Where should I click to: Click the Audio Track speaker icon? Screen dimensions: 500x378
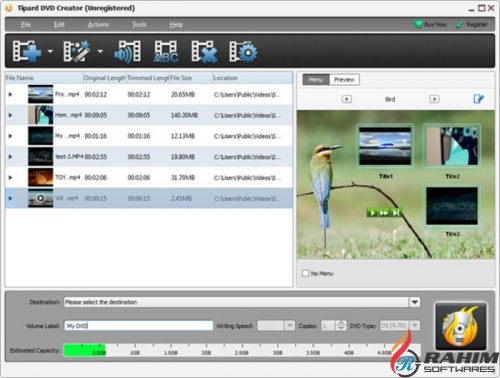pos(128,51)
